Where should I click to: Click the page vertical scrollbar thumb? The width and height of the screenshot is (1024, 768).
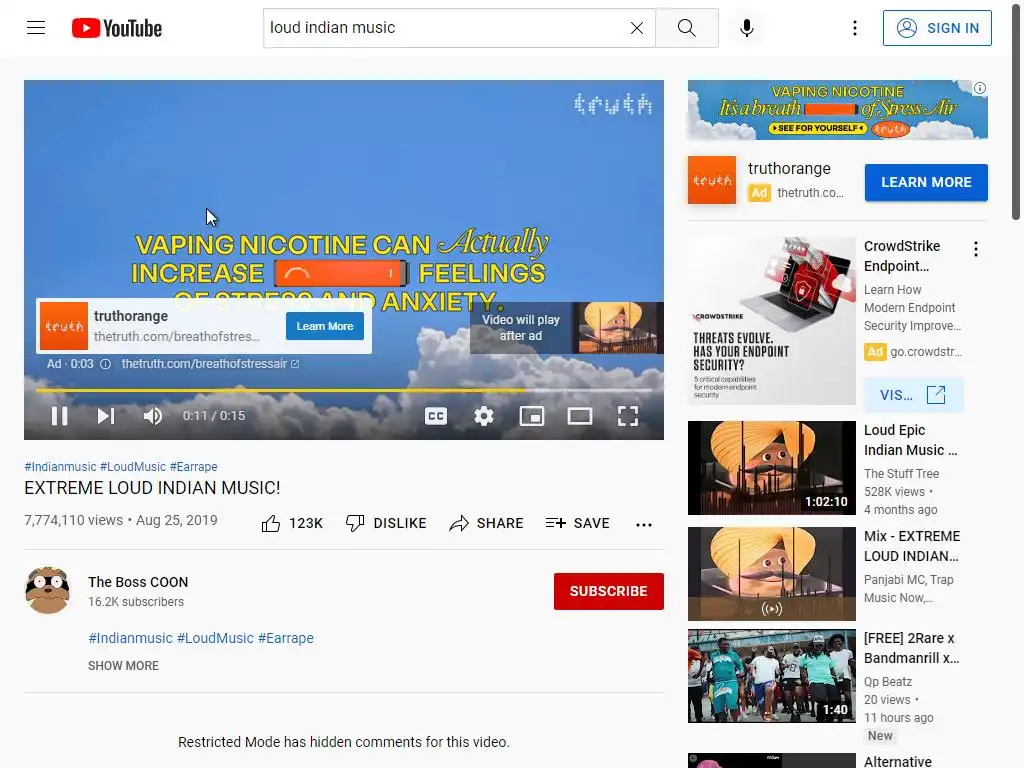point(1016,111)
